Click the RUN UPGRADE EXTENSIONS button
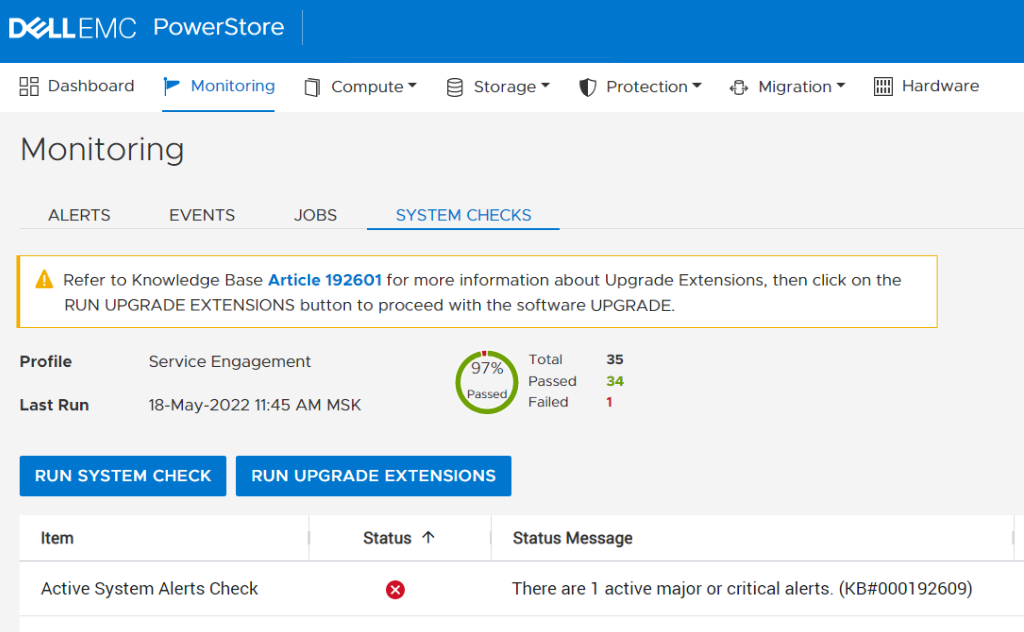The image size is (1024, 632). (x=373, y=476)
